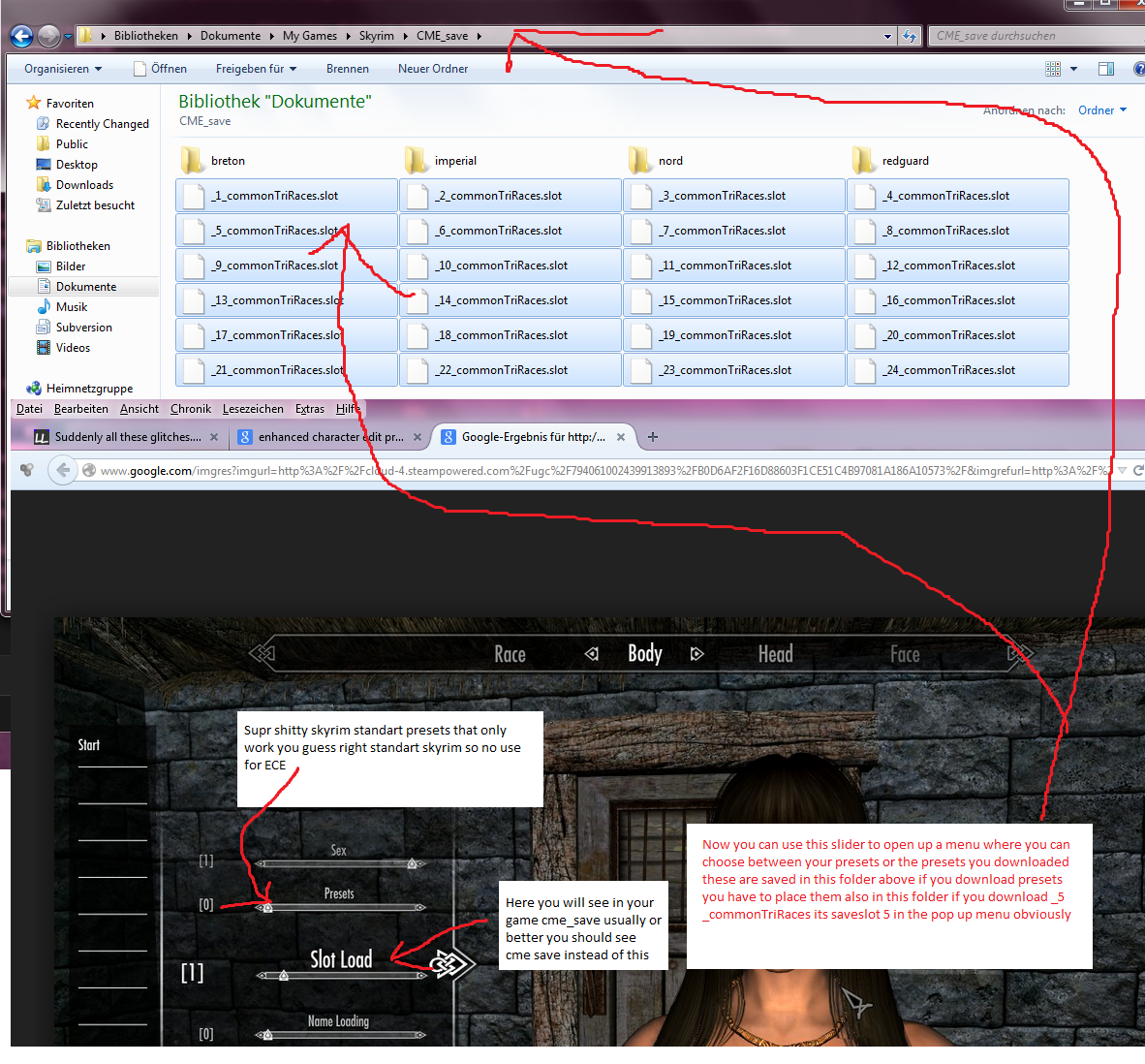
Task: Open Downloads in the sidebar
Action: (84, 185)
